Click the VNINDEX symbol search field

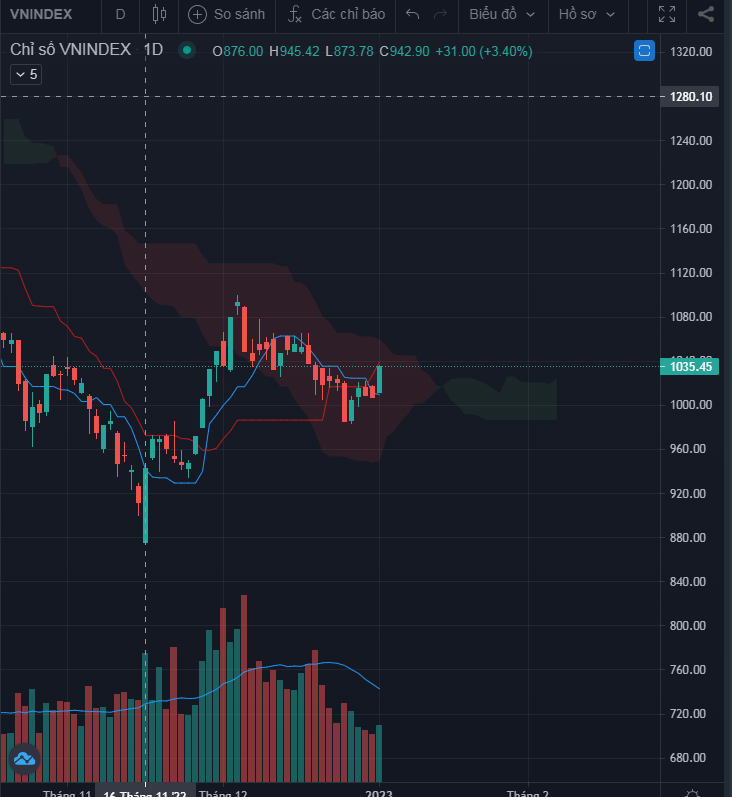(42, 14)
